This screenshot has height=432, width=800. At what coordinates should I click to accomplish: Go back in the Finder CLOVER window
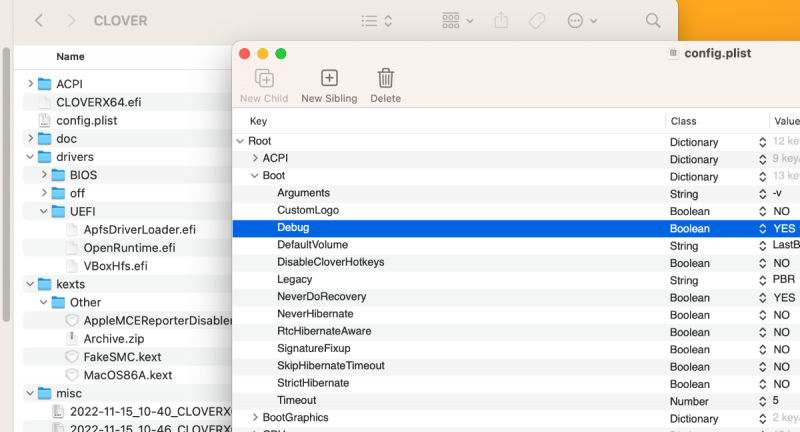(39, 21)
